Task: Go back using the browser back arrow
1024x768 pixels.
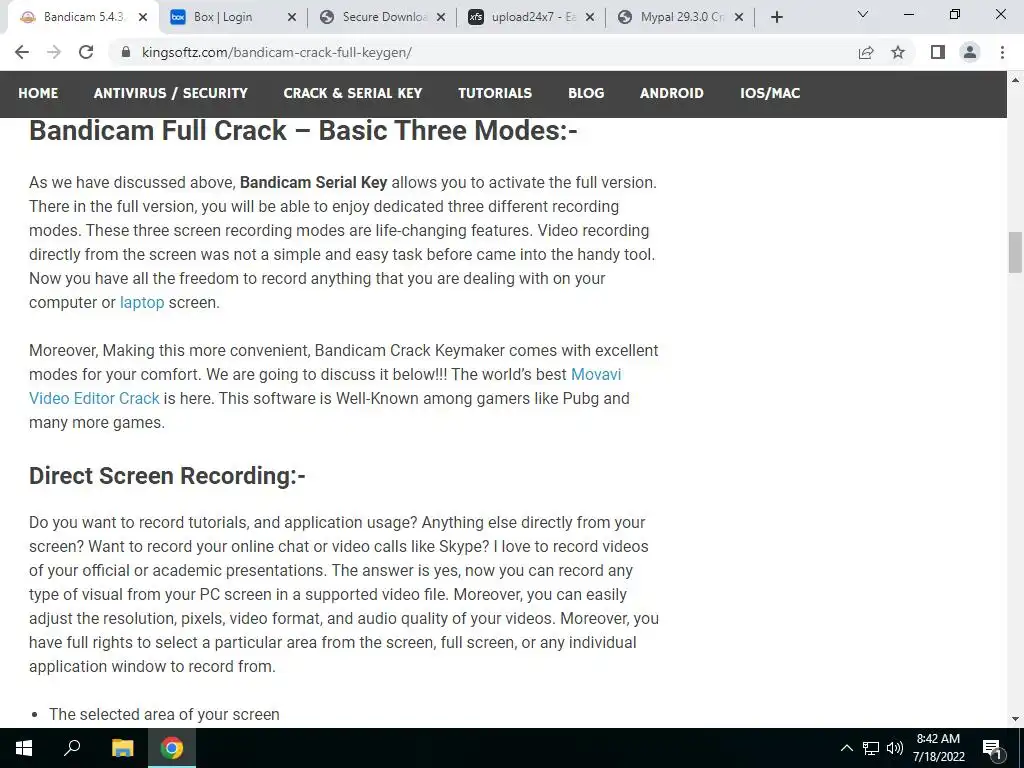Action: (x=22, y=52)
